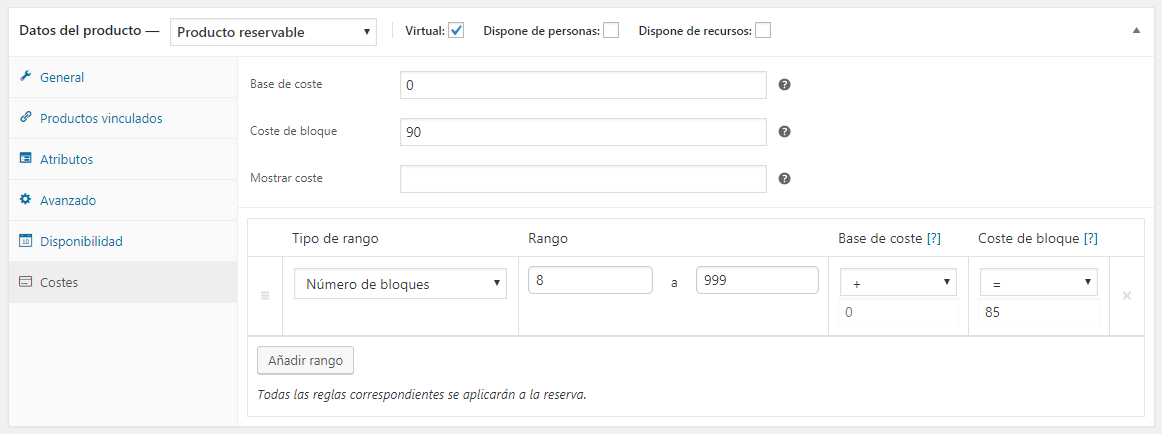Click the General wrench icon
This screenshot has height=434, width=1162.
pos(25,76)
